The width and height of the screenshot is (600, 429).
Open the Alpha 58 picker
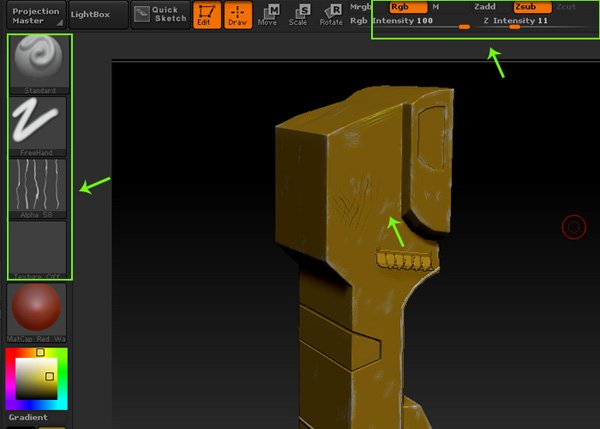[x=38, y=189]
